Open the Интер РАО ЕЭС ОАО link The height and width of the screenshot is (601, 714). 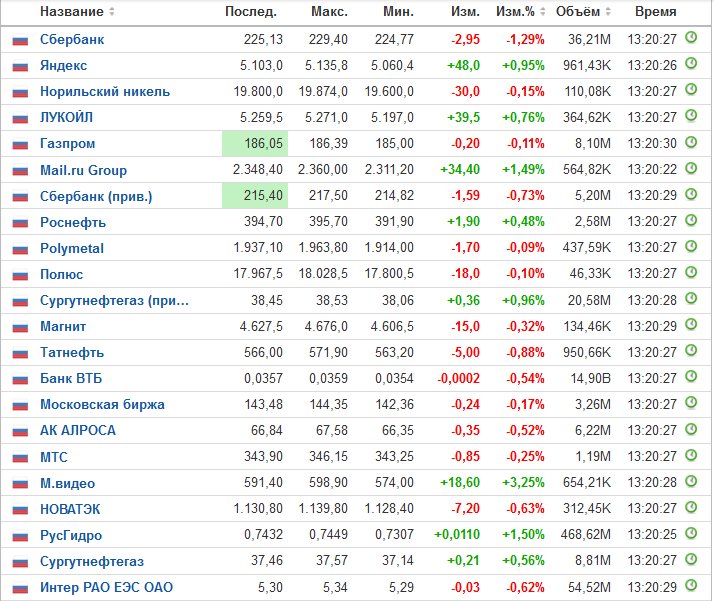pyautogui.click(x=107, y=587)
